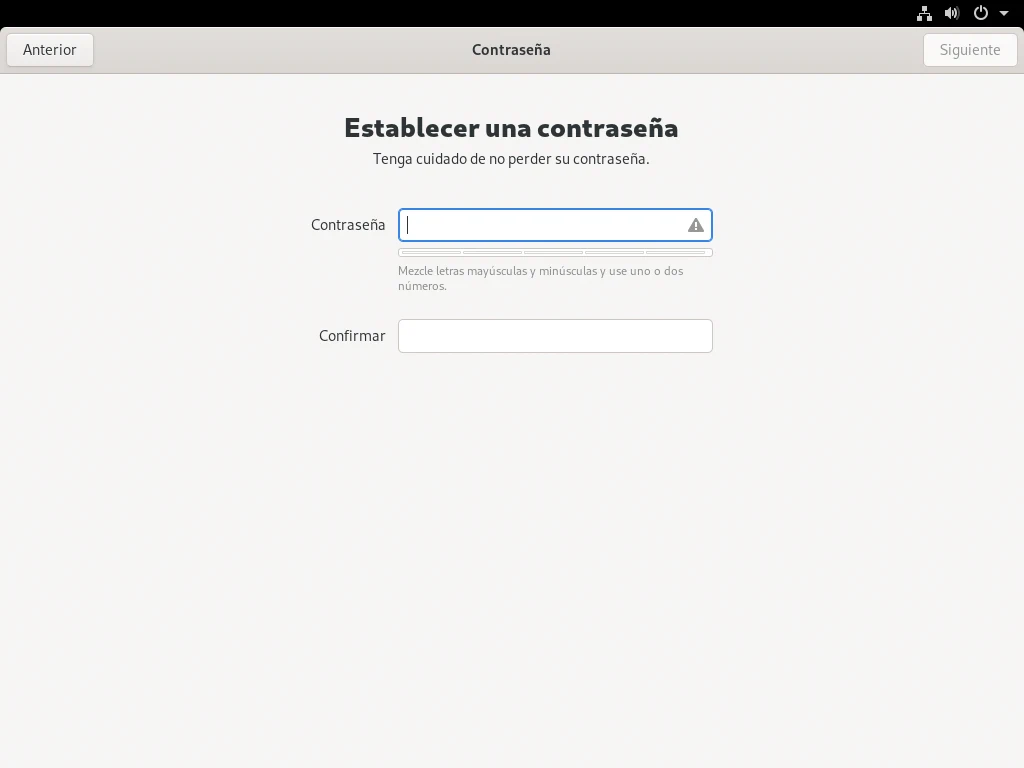The image size is (1024, 768).
Task: Click the Confirmar field label
Action: coord(352,336)
